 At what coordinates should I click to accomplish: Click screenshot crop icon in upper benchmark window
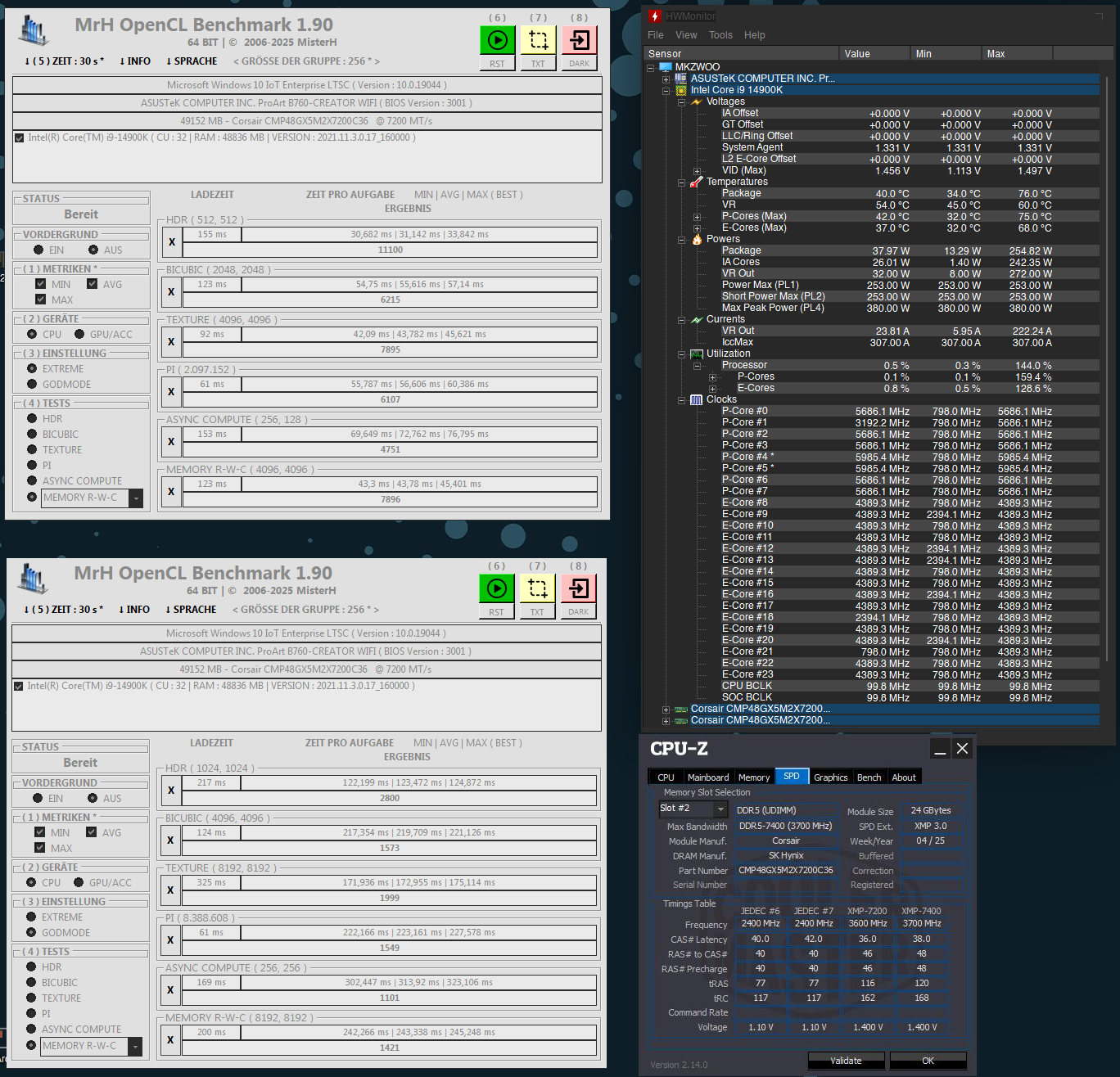coord(538,40)
